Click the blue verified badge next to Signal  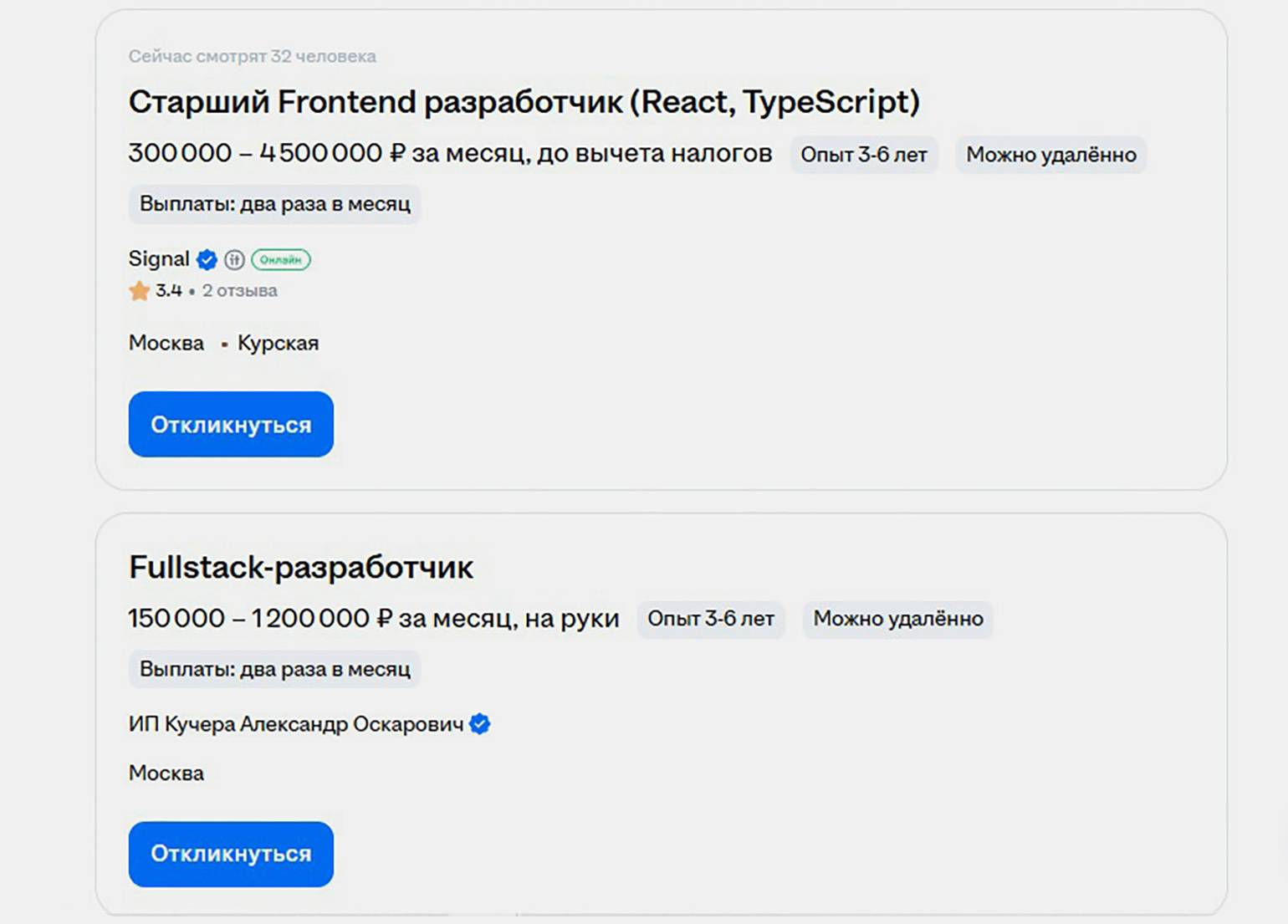[207, 260]
